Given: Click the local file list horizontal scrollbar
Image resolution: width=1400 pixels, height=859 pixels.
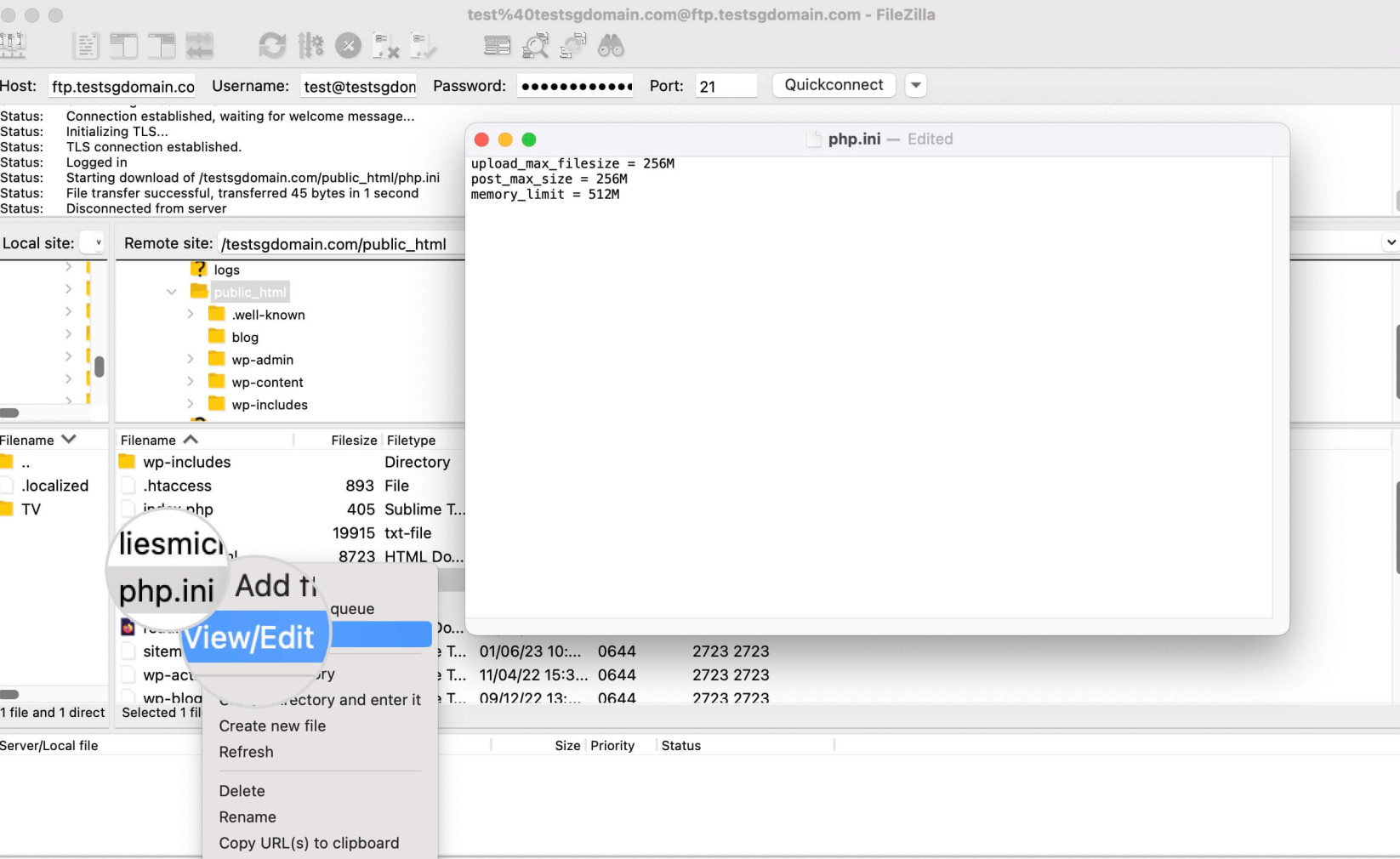Looking at the screenshot, I should pyautogui.click(x=9, y=694).
